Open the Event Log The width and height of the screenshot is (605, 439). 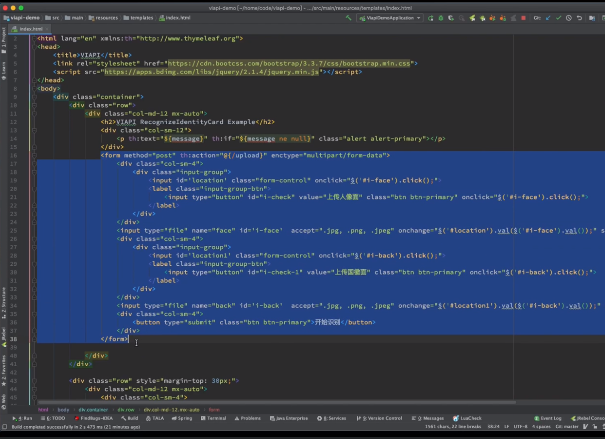coord(548,418)
